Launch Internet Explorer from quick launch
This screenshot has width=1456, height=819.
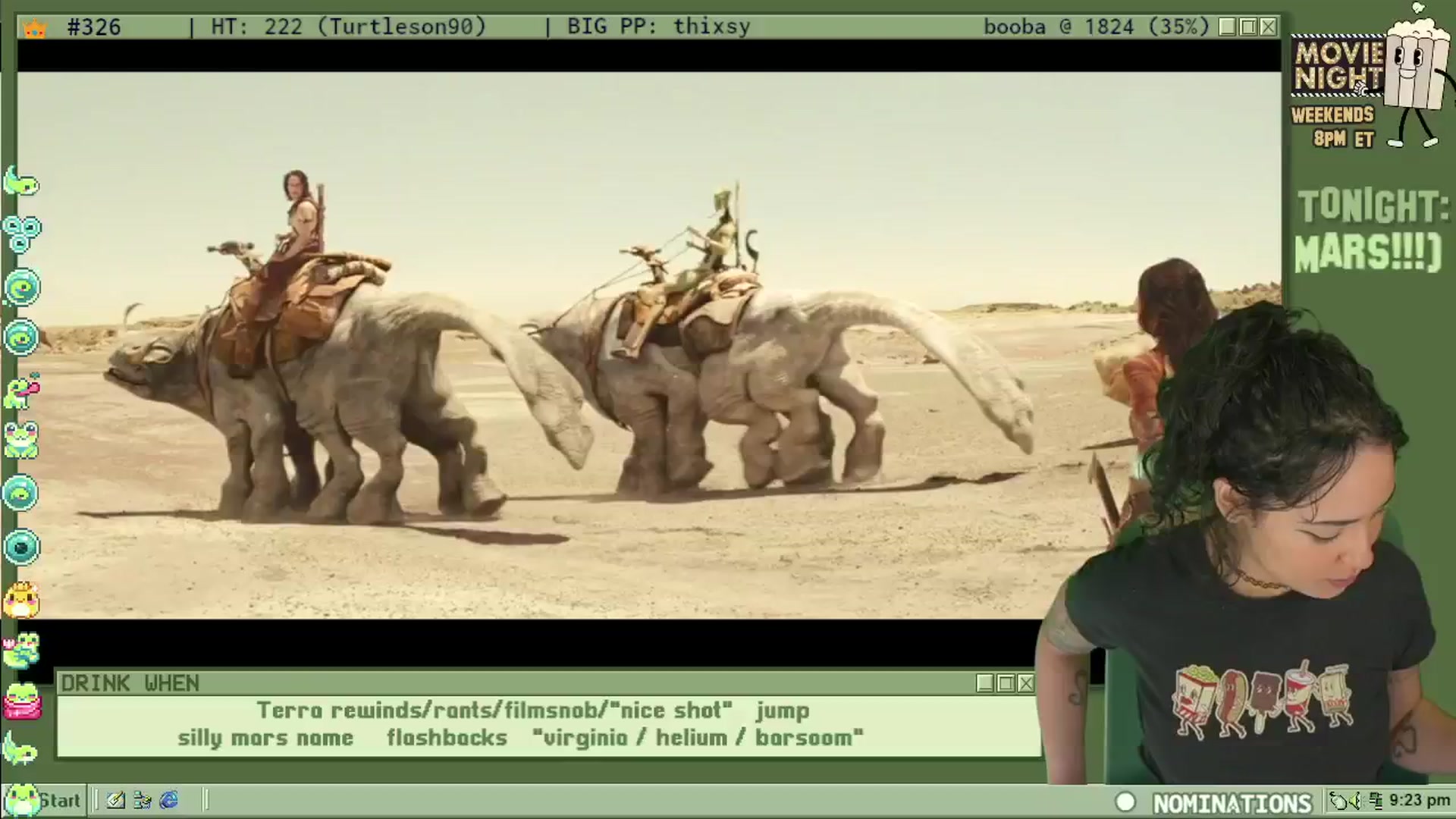(168, 800)
